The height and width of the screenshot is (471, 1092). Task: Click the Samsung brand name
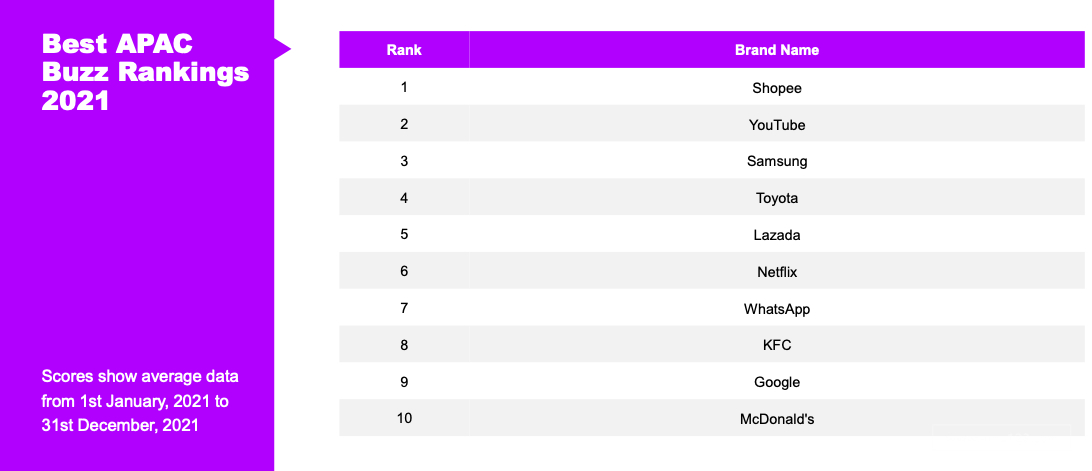point(776,161)
